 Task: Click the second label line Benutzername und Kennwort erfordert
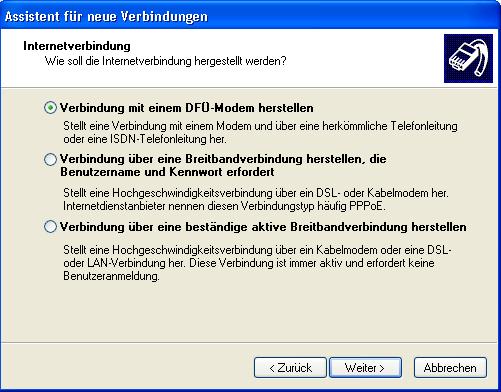[x=167, y=172]
